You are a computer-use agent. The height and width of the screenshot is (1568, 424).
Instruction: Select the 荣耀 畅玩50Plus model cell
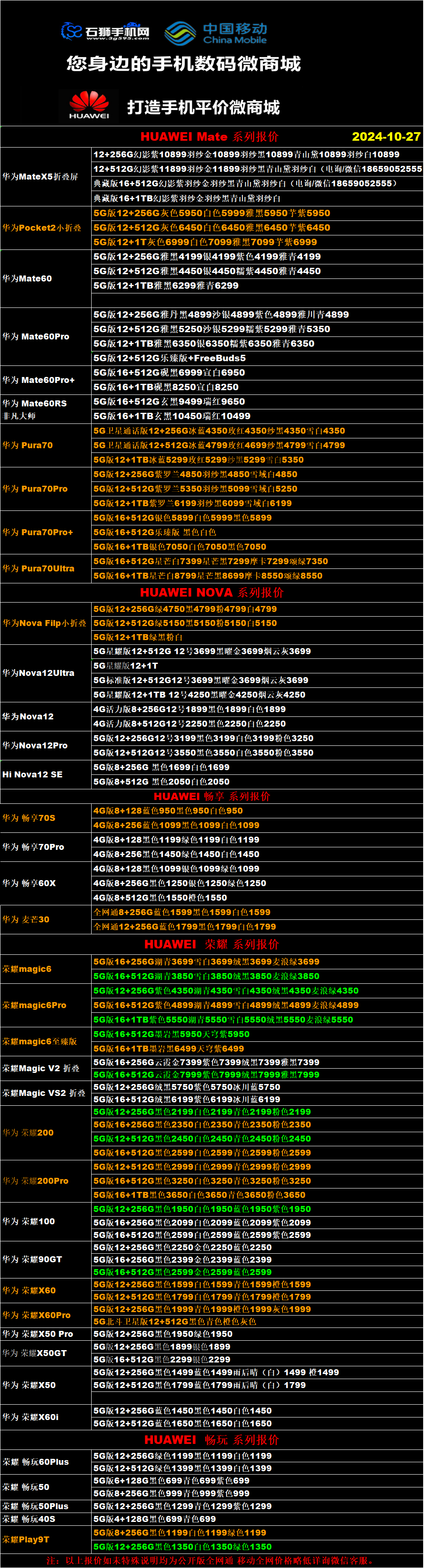46,1506
